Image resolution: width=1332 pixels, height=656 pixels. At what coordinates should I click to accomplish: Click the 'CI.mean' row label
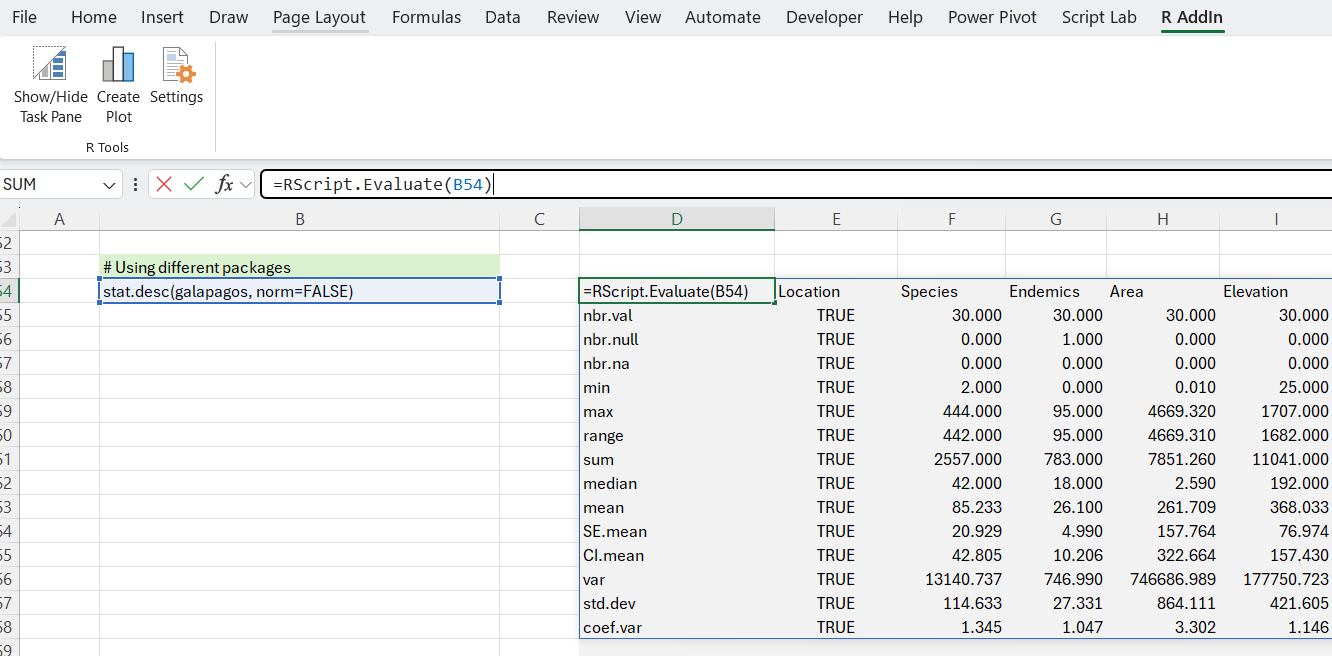pyautogui.click(x=677, y=555)
